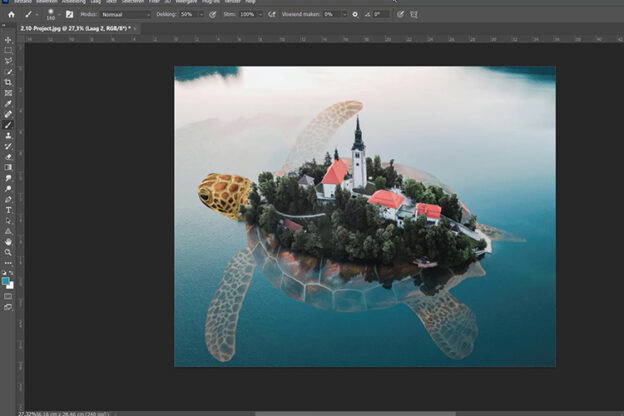Screen dimensions: 624x416
Task: Select the History Brush tool
Action: 8,146
